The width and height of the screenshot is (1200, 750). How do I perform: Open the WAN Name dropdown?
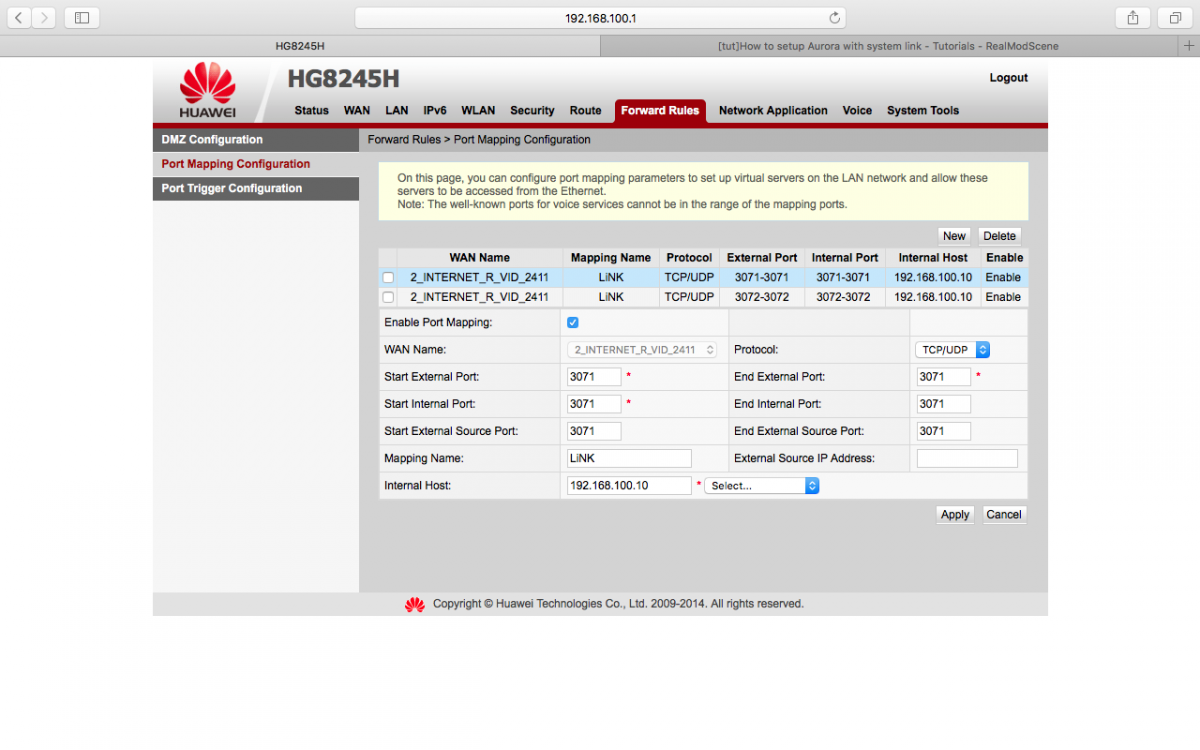[x=642, y=350]
